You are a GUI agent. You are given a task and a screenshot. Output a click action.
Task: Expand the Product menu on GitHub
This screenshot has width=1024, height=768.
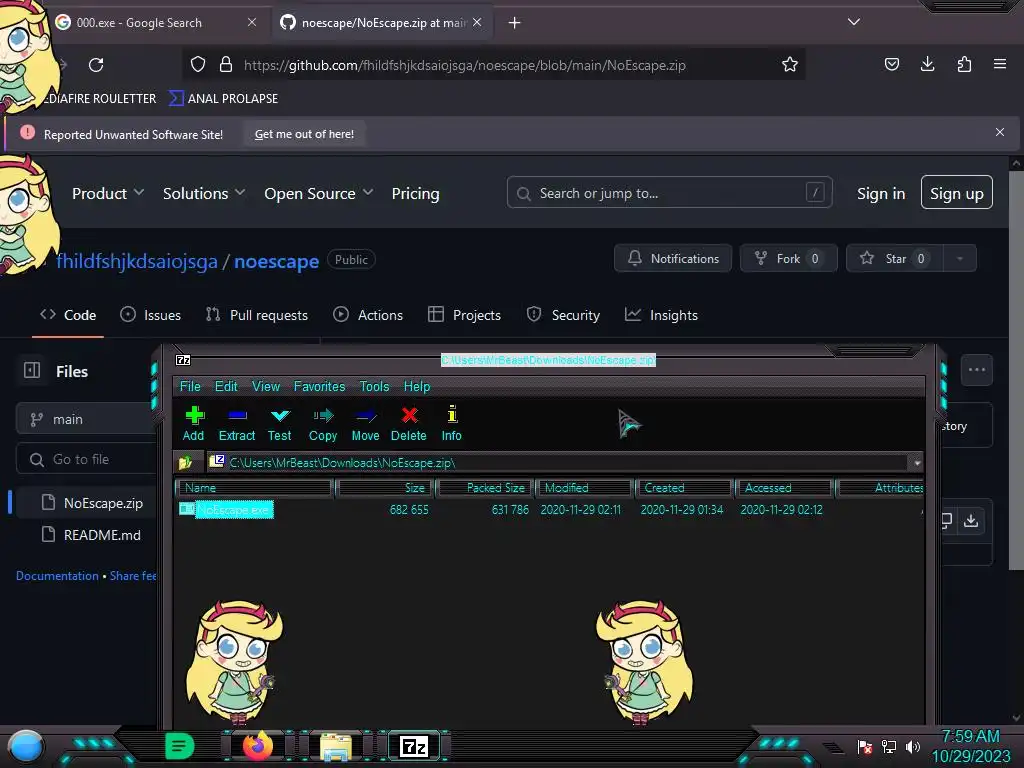(108, 193)
